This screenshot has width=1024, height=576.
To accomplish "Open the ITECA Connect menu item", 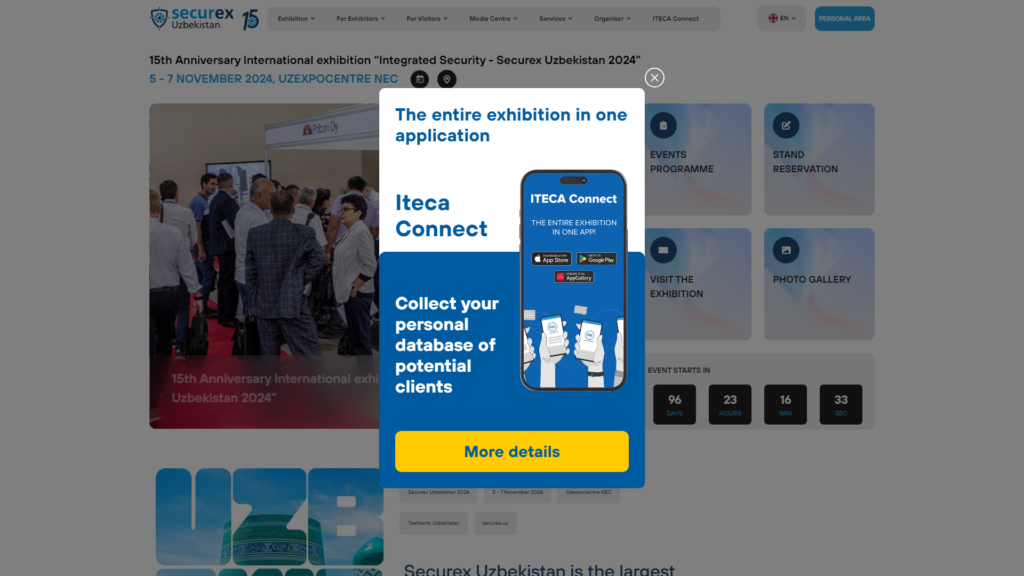I will pos(675,18).
